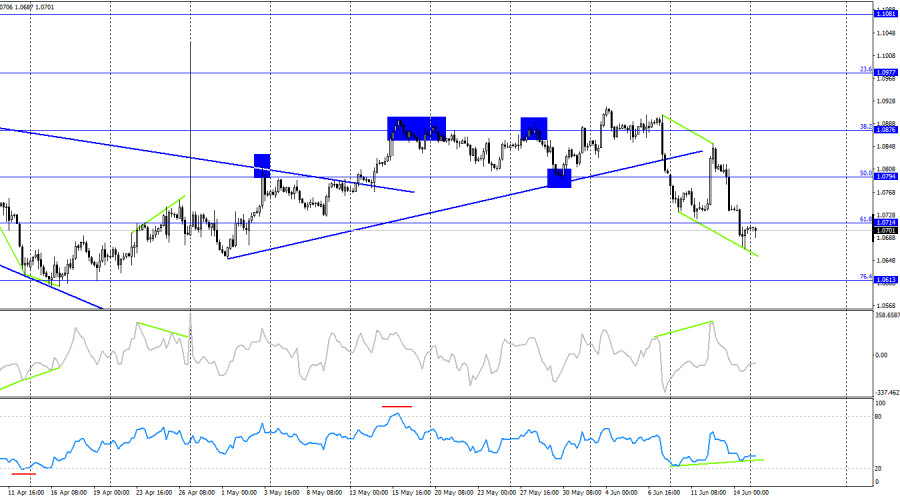Select the blue rectangle near 3 May 16:00
The image size is (900, 500).
click(x=262, y=166)
